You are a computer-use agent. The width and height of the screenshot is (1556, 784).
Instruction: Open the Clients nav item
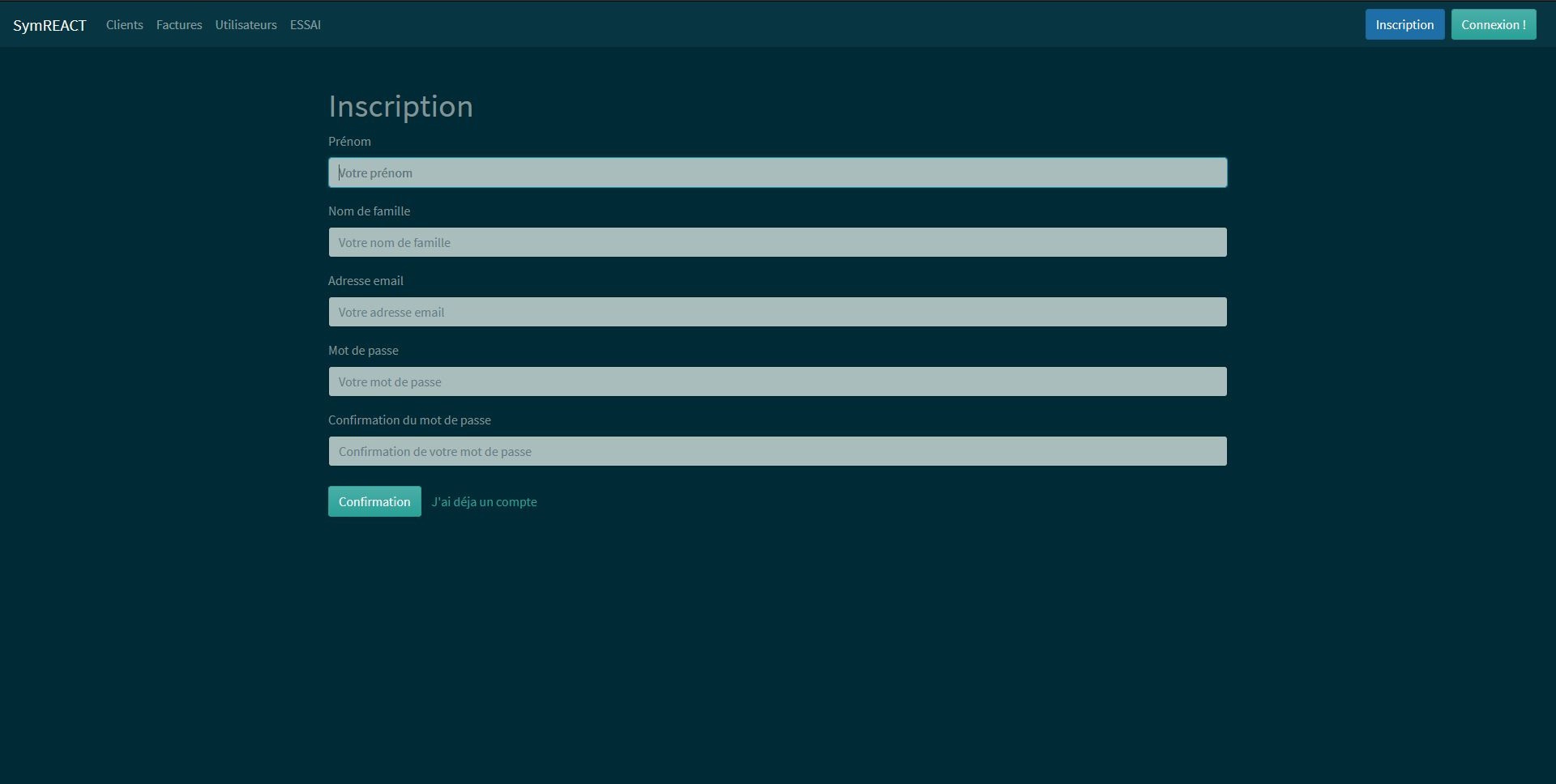[x=124, y=25]
